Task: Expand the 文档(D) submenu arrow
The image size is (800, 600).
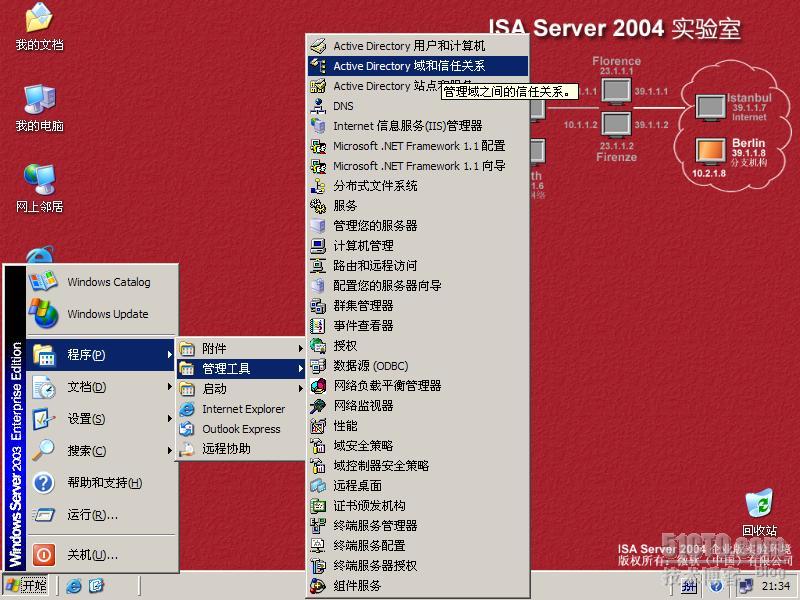Action: 170,387
